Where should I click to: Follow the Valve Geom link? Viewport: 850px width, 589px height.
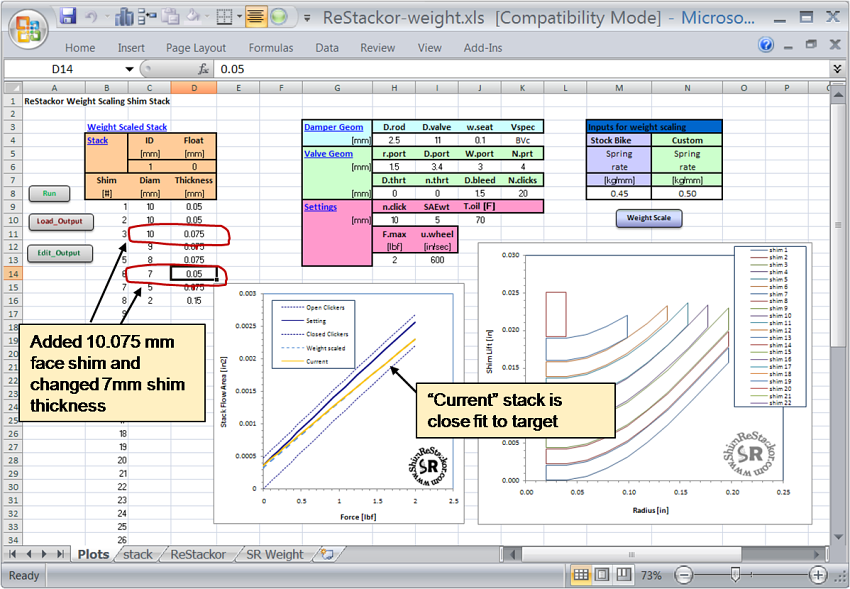click(x=329, y=153)
